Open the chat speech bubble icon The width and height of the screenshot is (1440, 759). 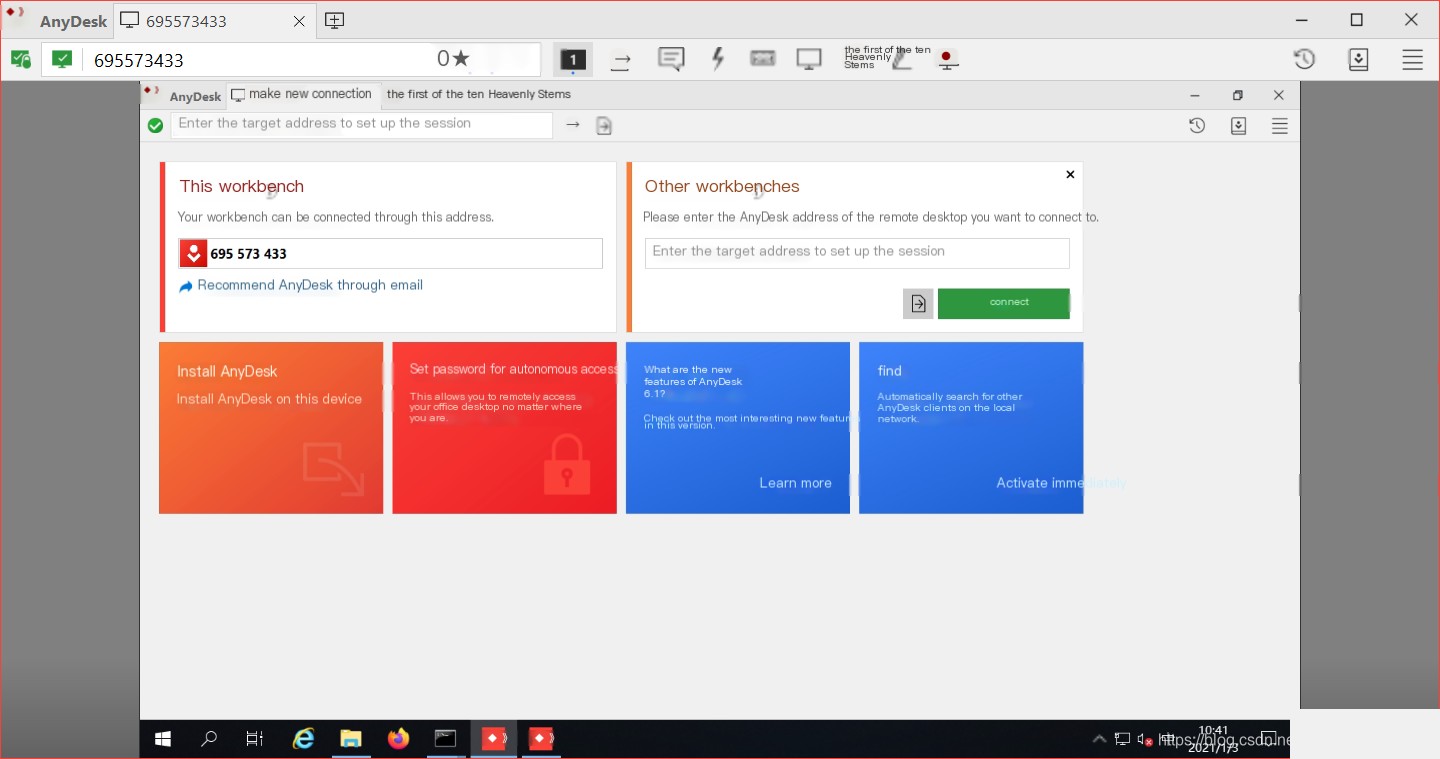click(671, 59)
